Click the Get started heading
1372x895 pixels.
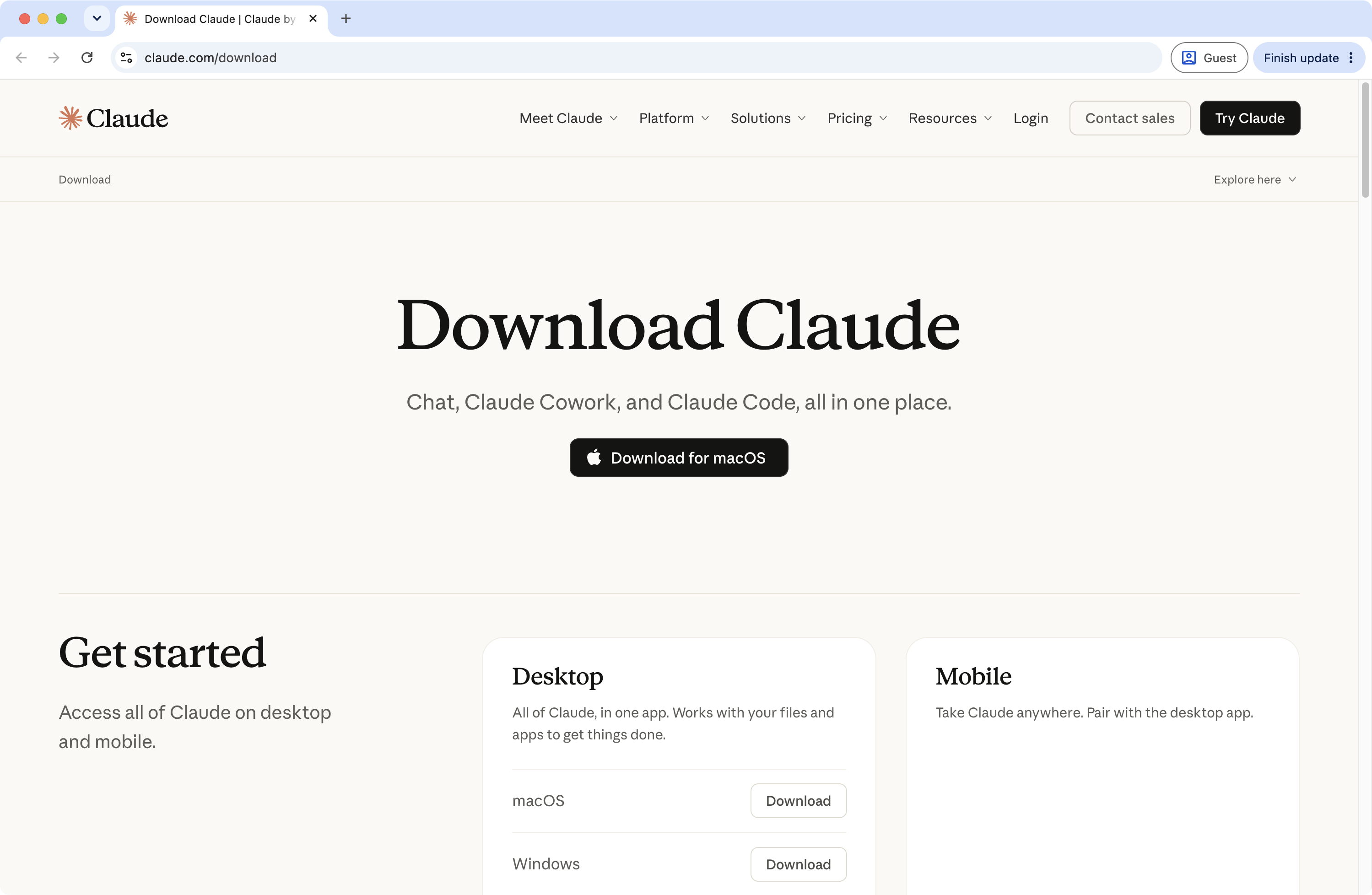[162, 653]
